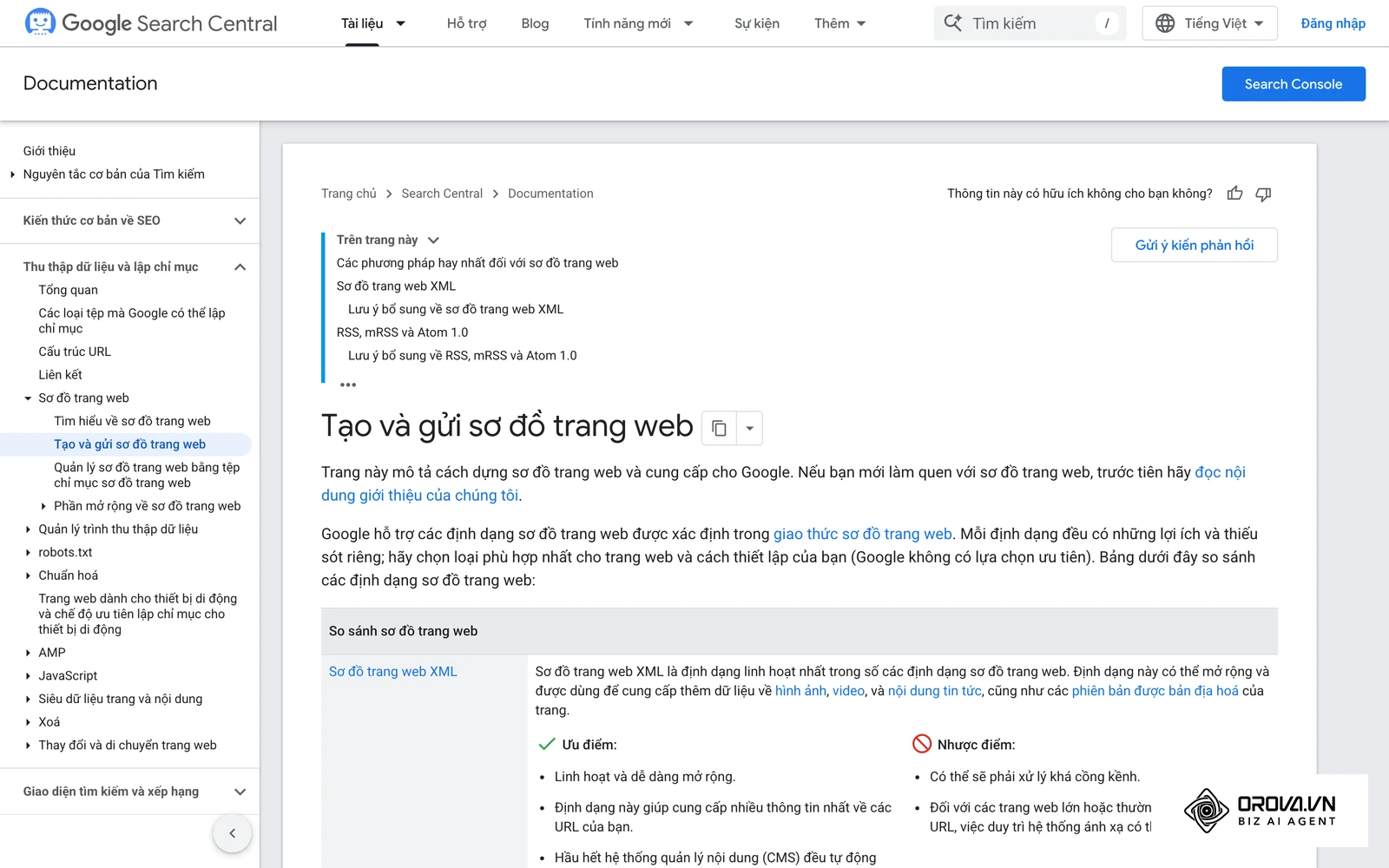Image resolution: width=1389 pixels, height=868 pixels.
Task: Expand the robots.txt sidebar item
Action: click(28, 553)
